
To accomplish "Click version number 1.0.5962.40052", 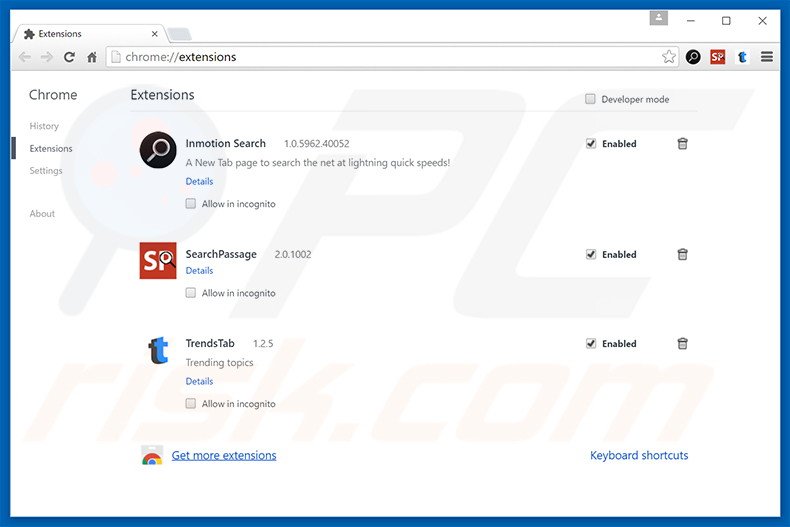I will click(x=317, y=144).
